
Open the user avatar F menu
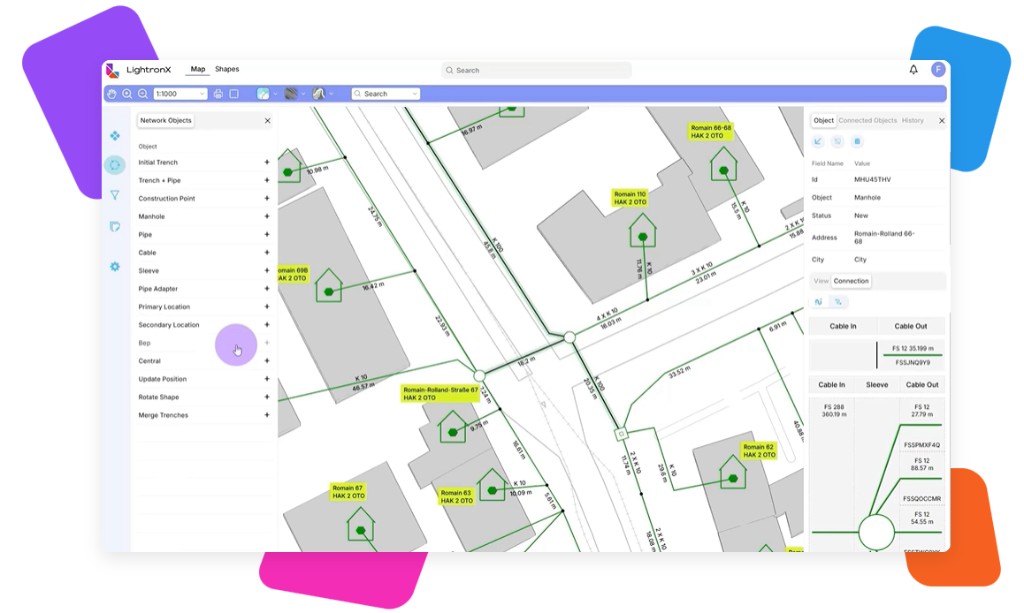[x=938, y=69]
